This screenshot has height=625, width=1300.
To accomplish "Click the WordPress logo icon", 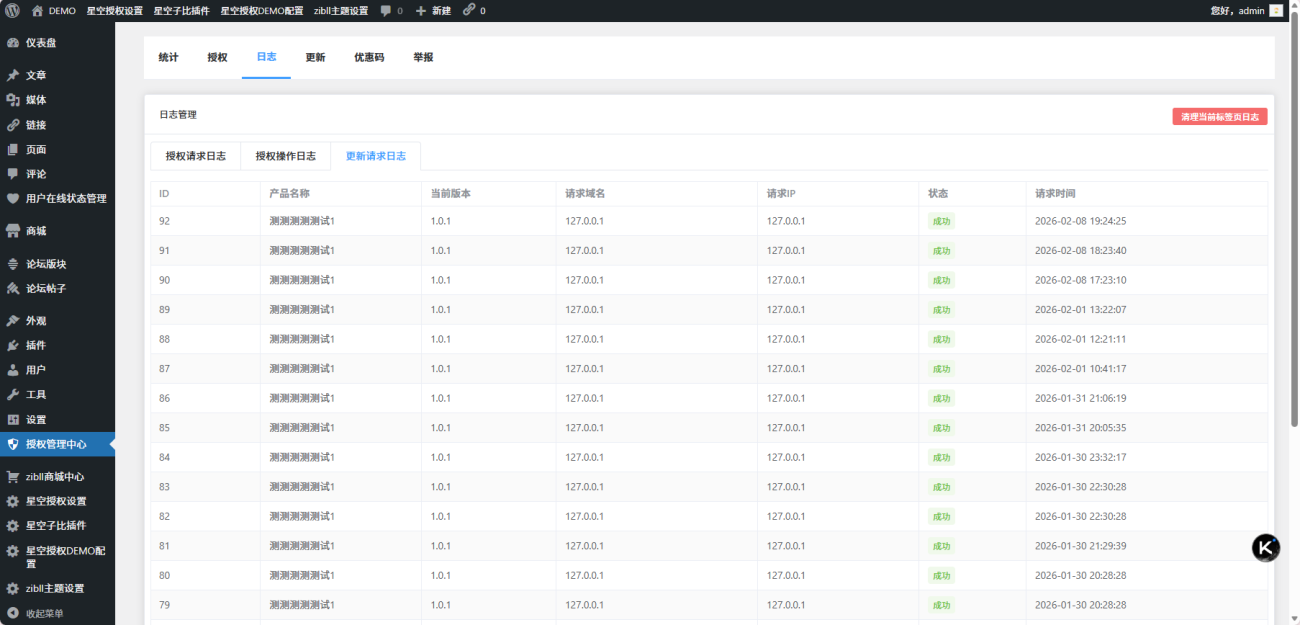I will [12, 11].
